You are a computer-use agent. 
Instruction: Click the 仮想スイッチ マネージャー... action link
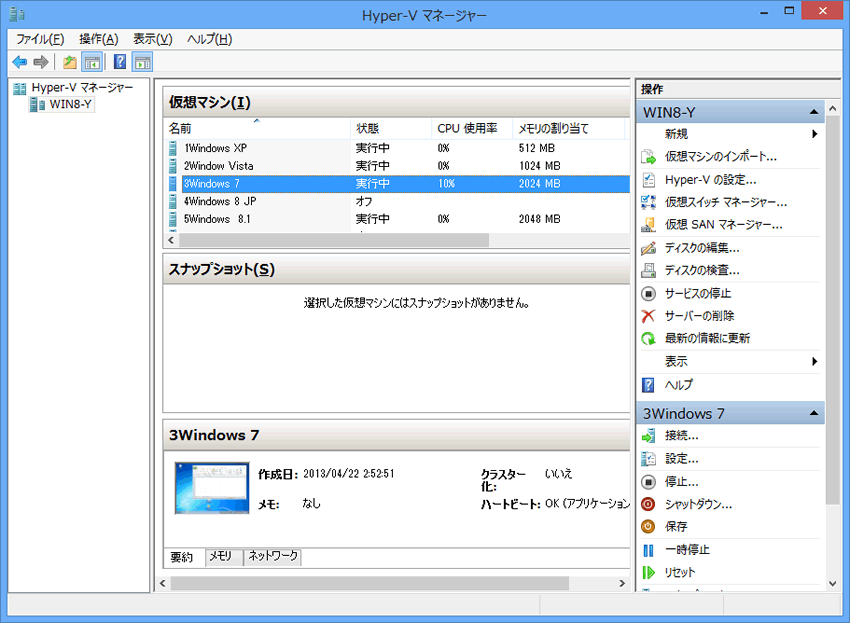click(726, 202)
